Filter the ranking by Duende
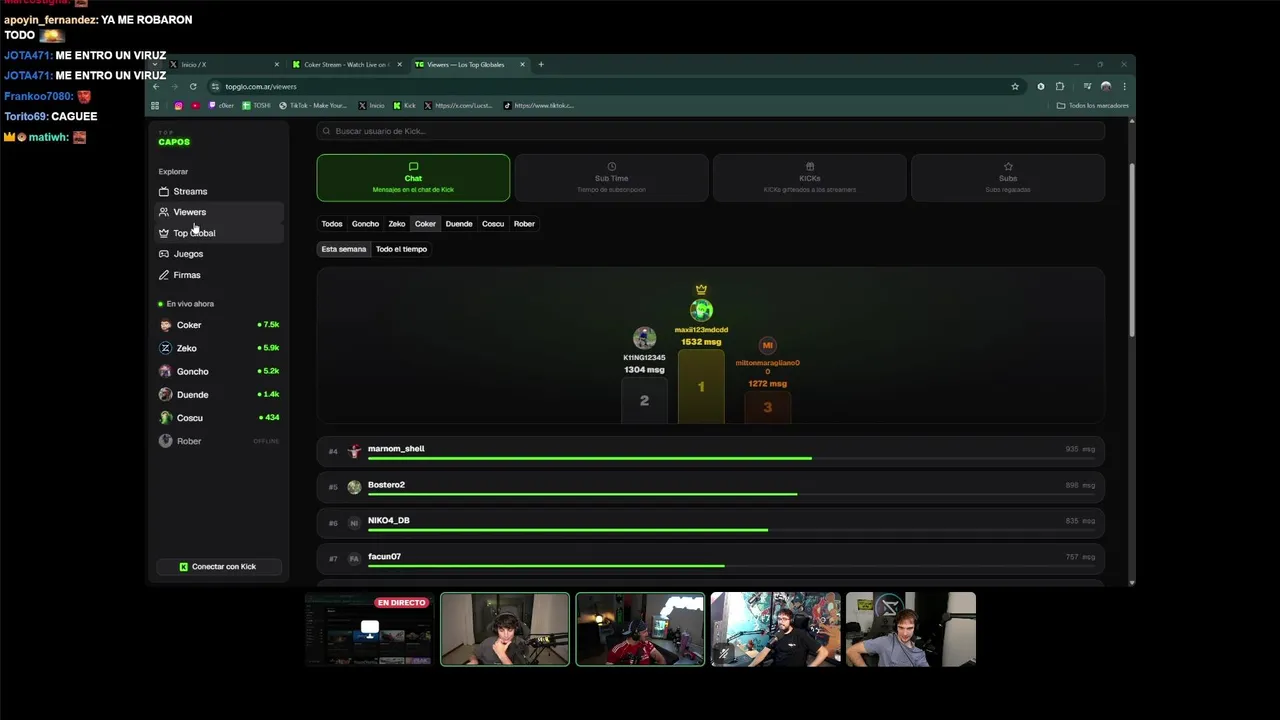This screenshot has height=720, width=1280. (x=459, y=224)
